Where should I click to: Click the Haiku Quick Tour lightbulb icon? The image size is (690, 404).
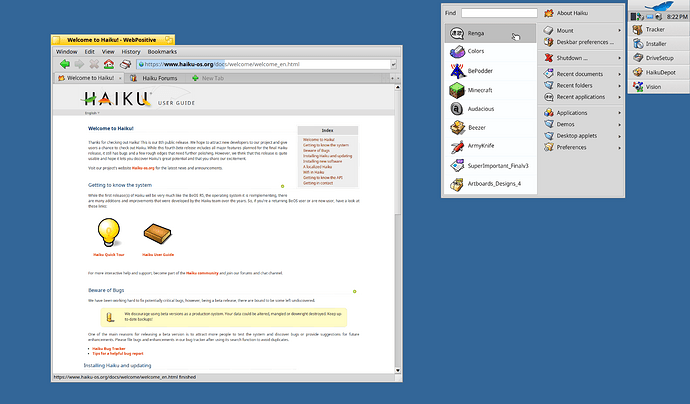tap(109, 232)
